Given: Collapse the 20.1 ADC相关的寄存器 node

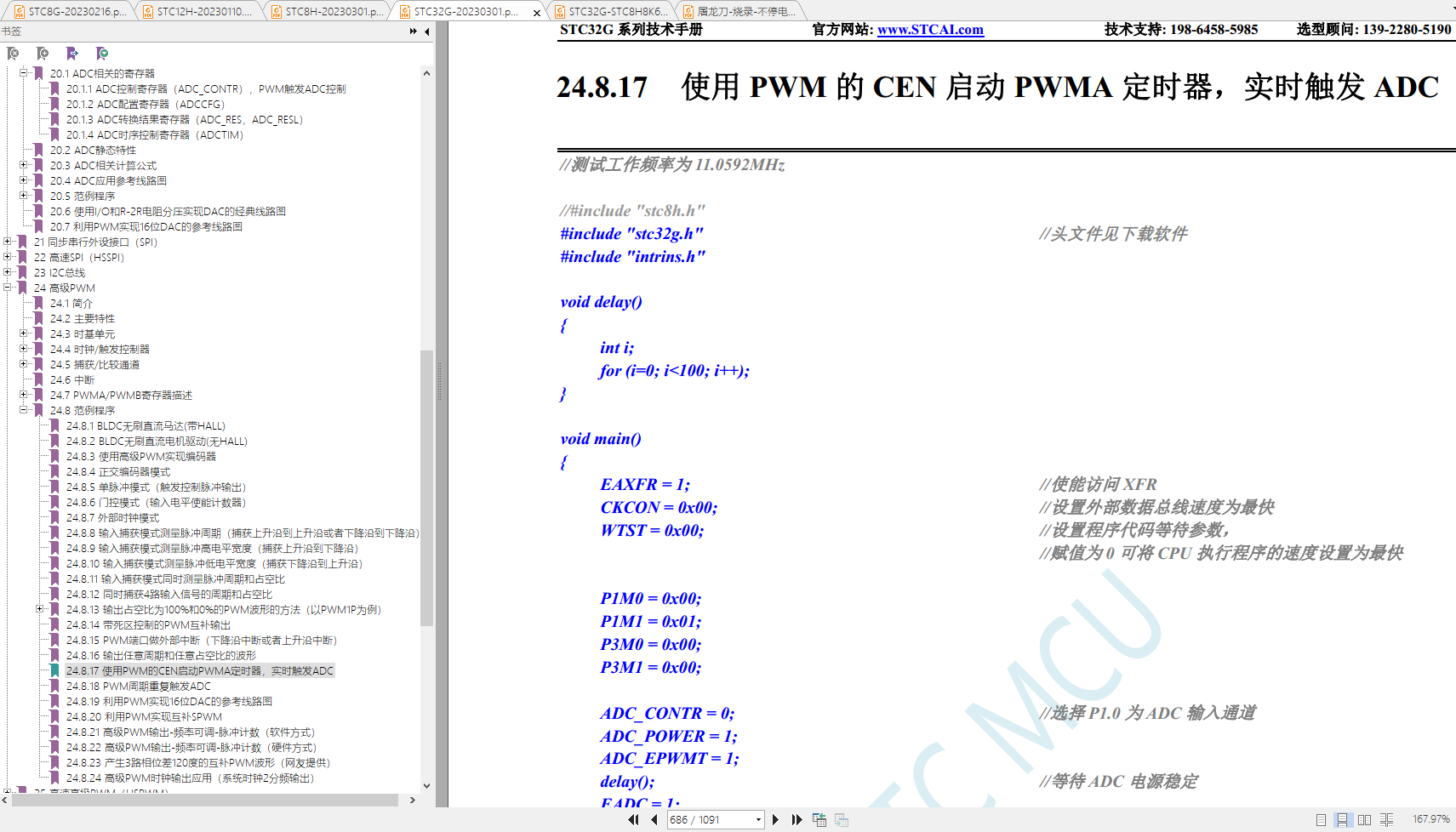Looking at the screenshot, I should 24,73.
